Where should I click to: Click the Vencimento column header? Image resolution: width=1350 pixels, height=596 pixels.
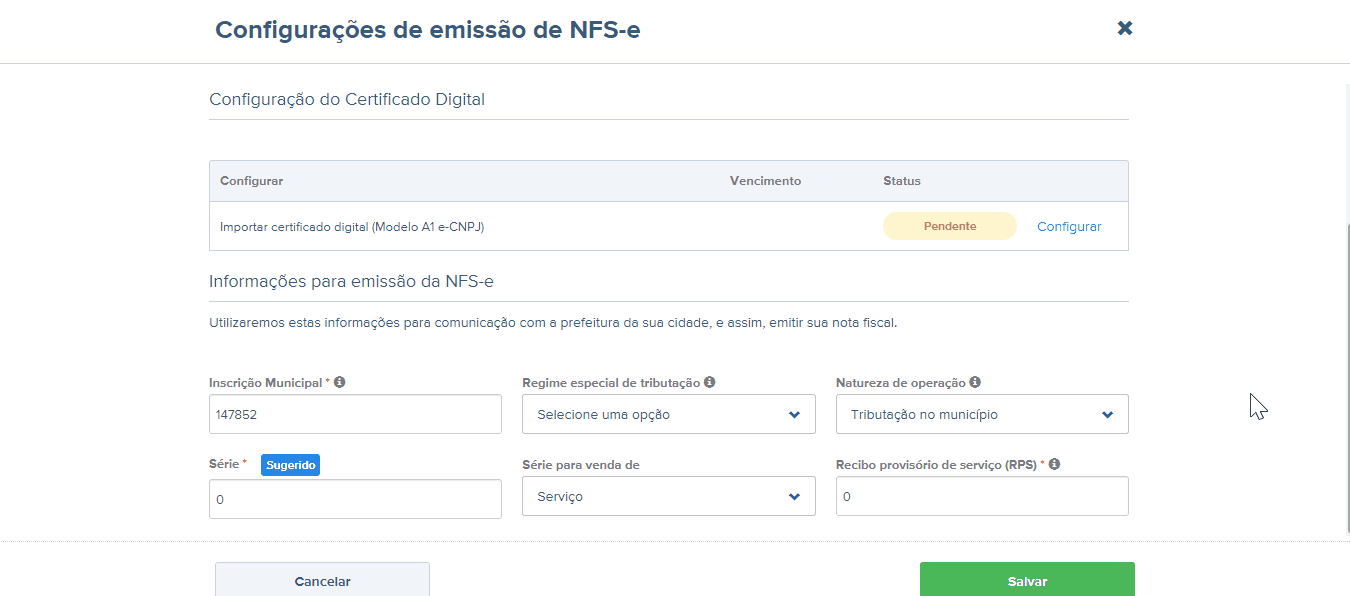(x=765, y=181)
